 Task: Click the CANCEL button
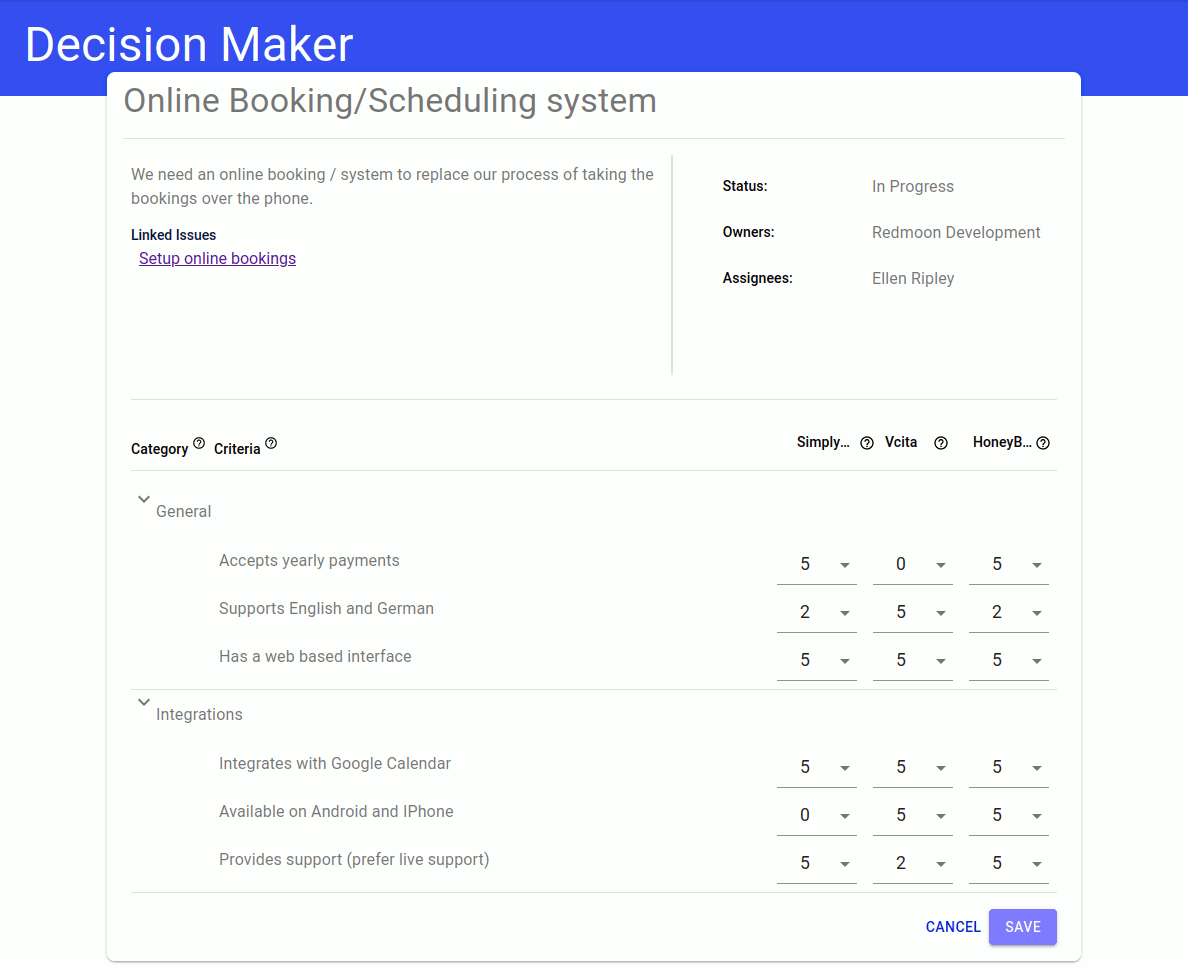click(x=952, y=927)
